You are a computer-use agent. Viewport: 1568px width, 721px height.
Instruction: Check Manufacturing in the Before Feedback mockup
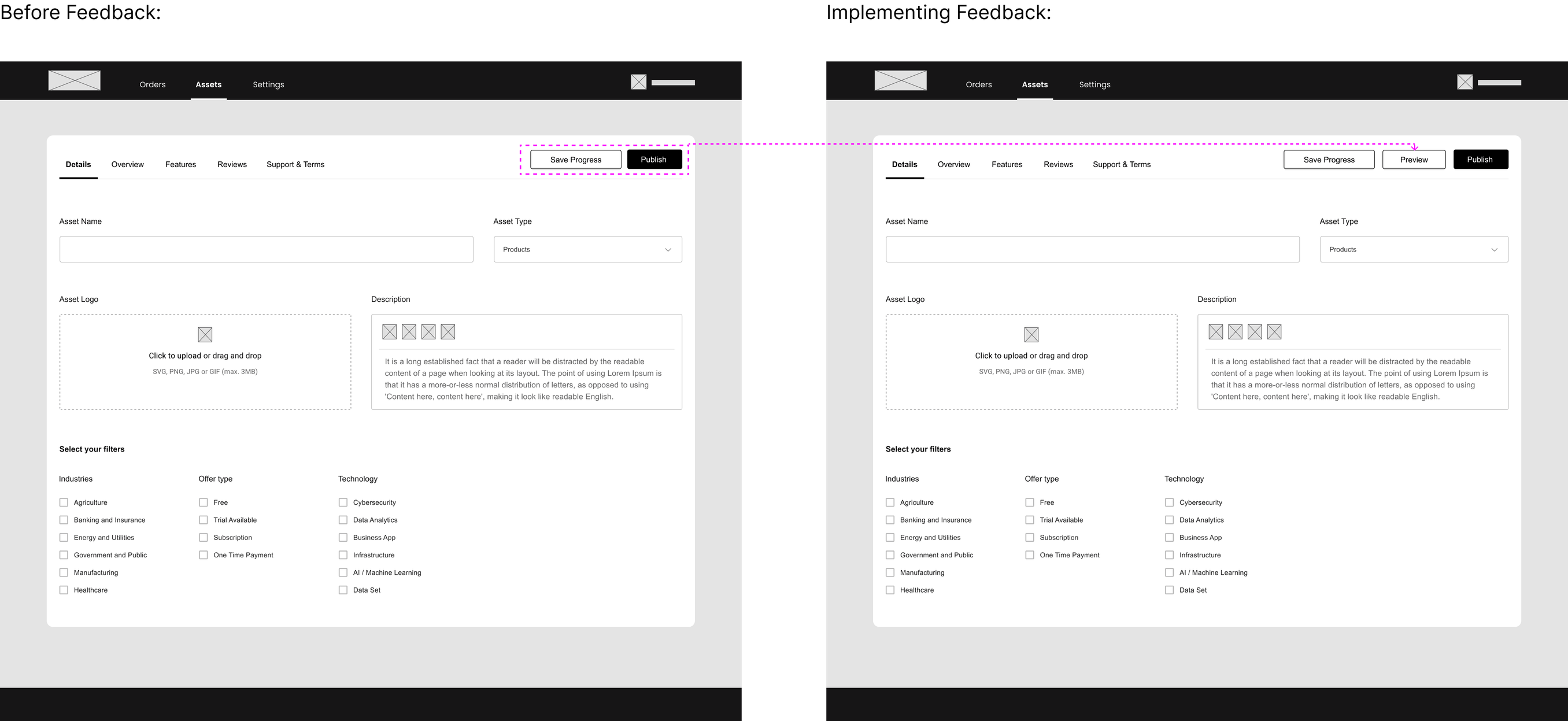[64, 572]
